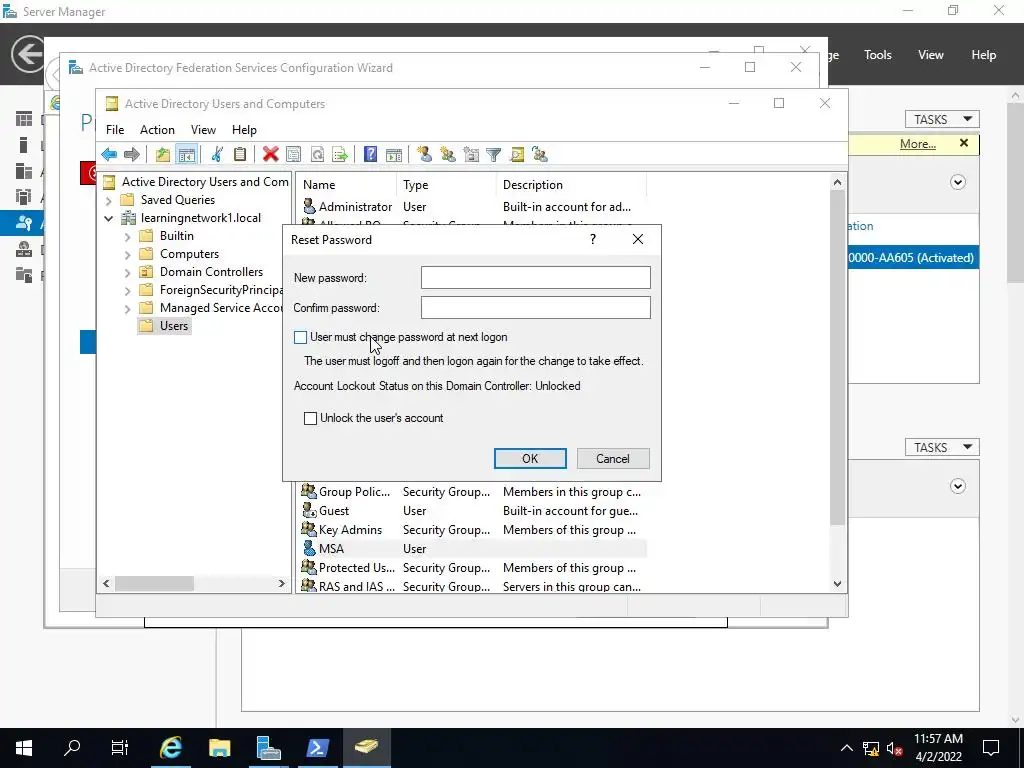Click the upper round chevron expander in Server Manager
Image resolution: width=1024 pixels, height=768 pixels.
click(x=957, y=182)
